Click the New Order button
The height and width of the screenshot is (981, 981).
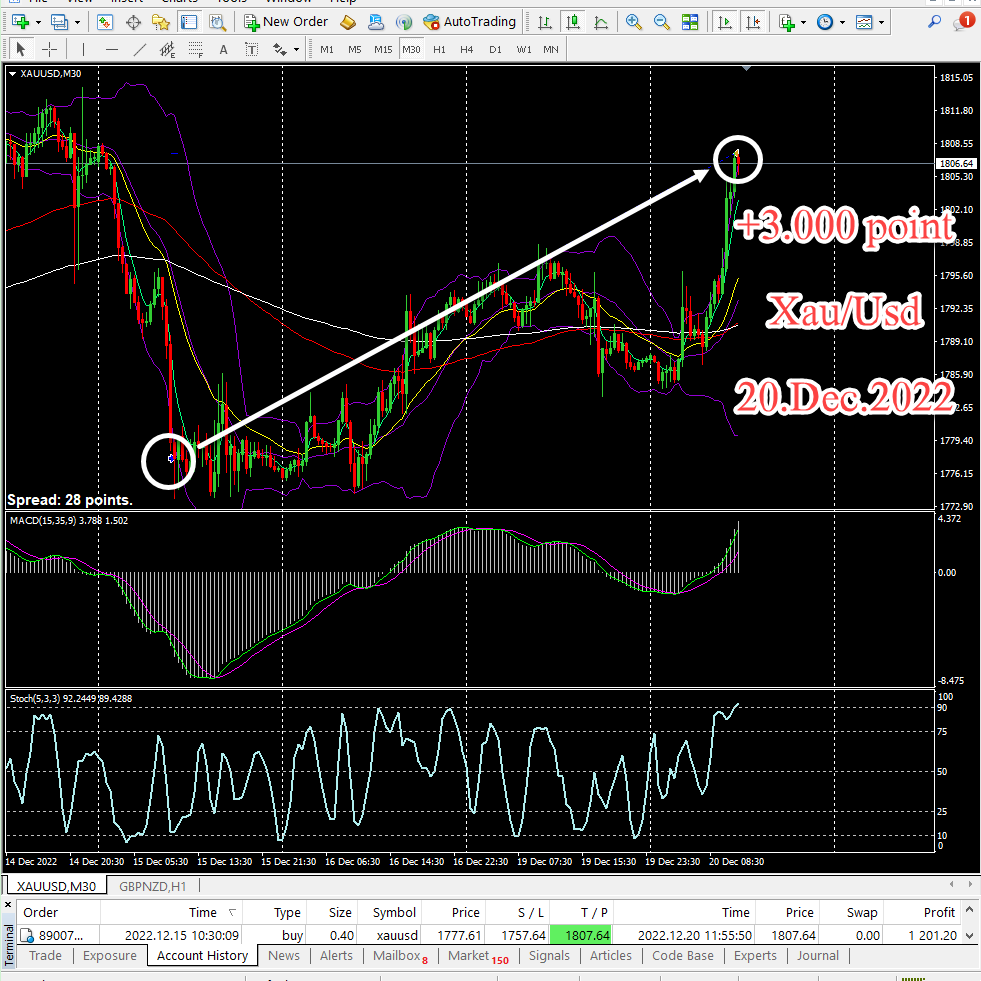click(285, 21)
